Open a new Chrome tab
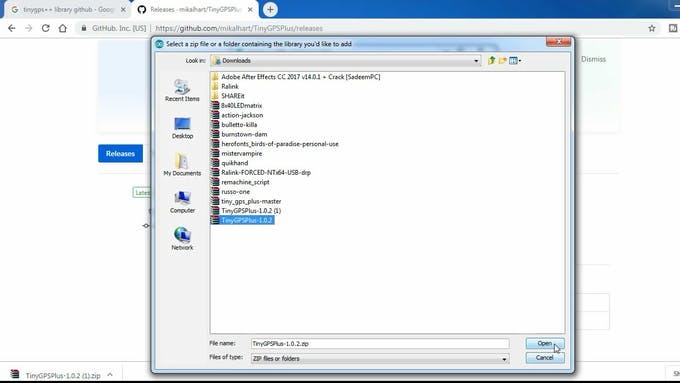 pos(270,9)
